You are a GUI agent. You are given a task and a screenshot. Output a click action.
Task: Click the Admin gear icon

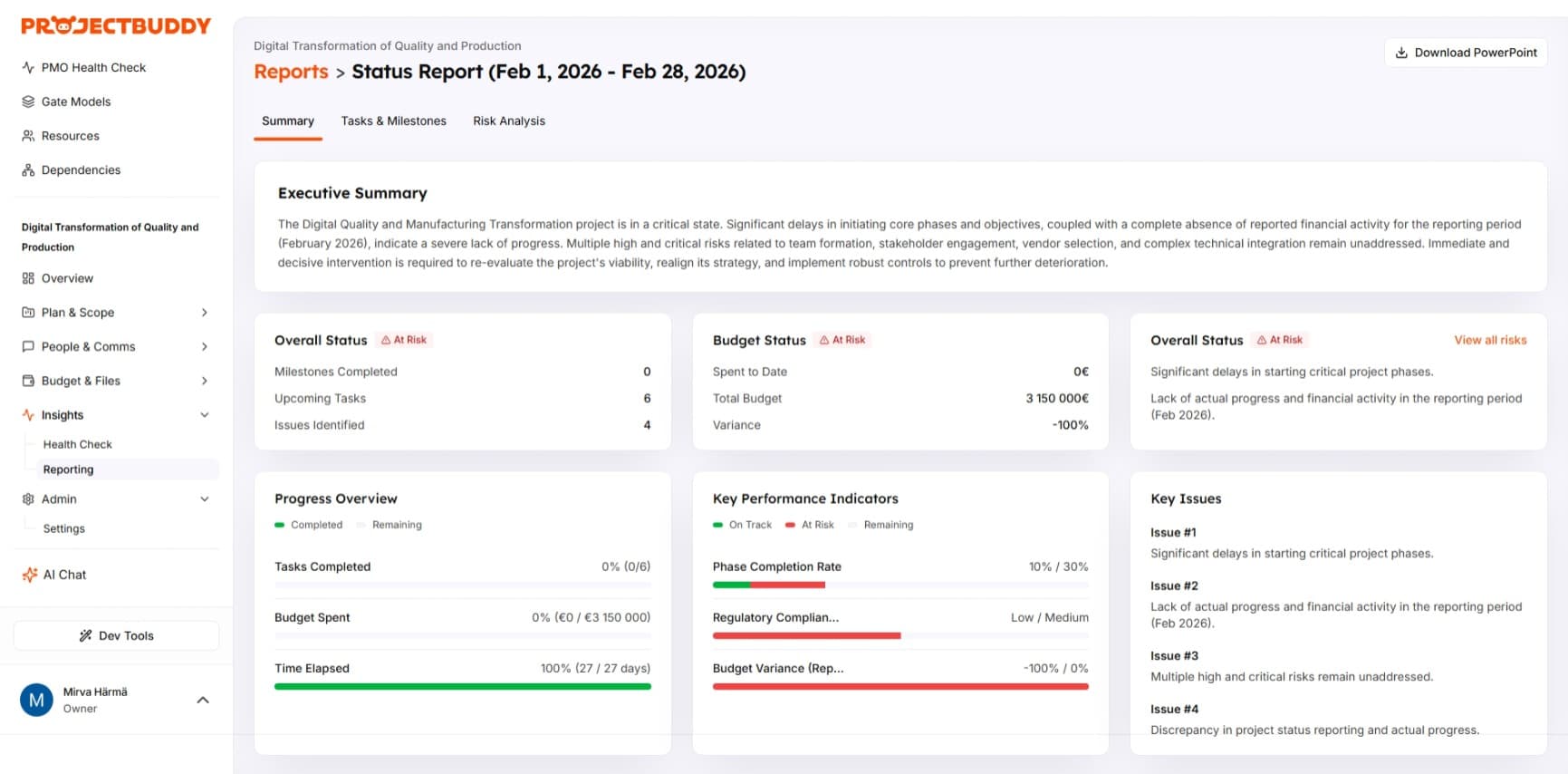tap(28, 499)
